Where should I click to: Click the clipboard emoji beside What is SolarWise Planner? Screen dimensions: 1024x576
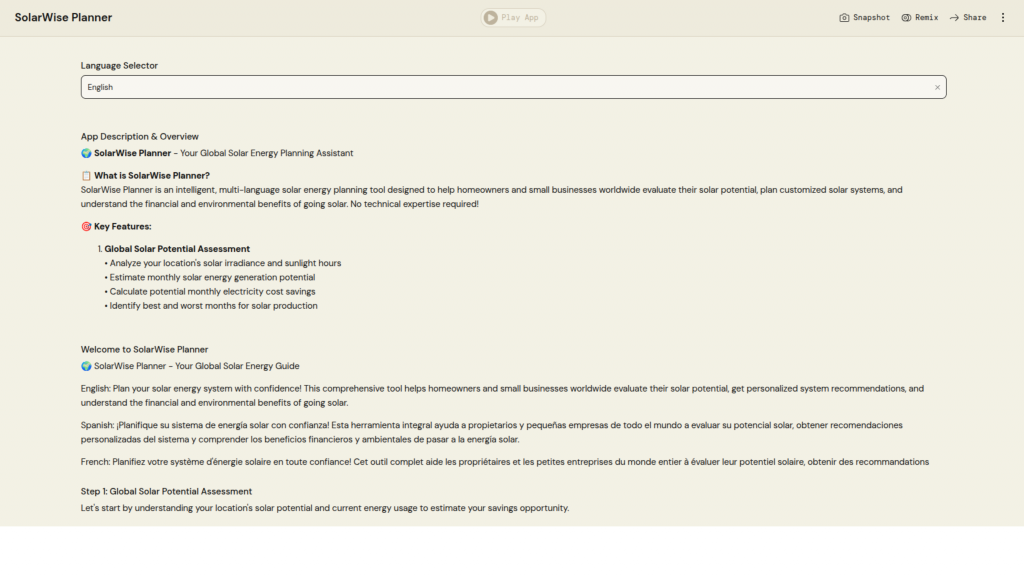[86, 176]
